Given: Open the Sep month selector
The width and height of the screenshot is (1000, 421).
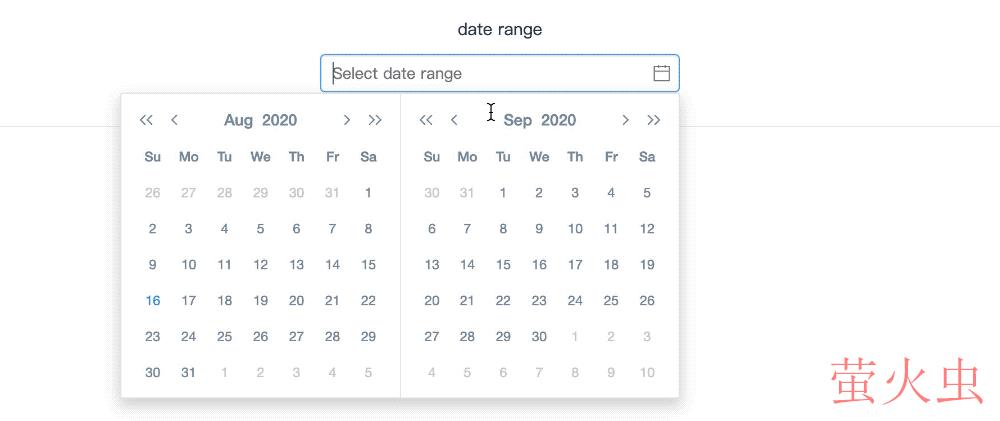Looking at the screenshot, I should click(518, 120).
